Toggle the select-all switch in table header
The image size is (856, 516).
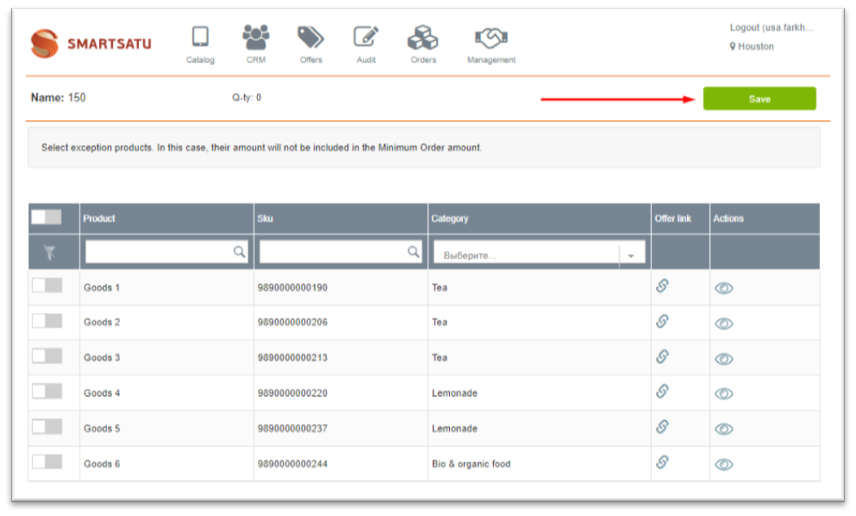(x=46, y=217)
